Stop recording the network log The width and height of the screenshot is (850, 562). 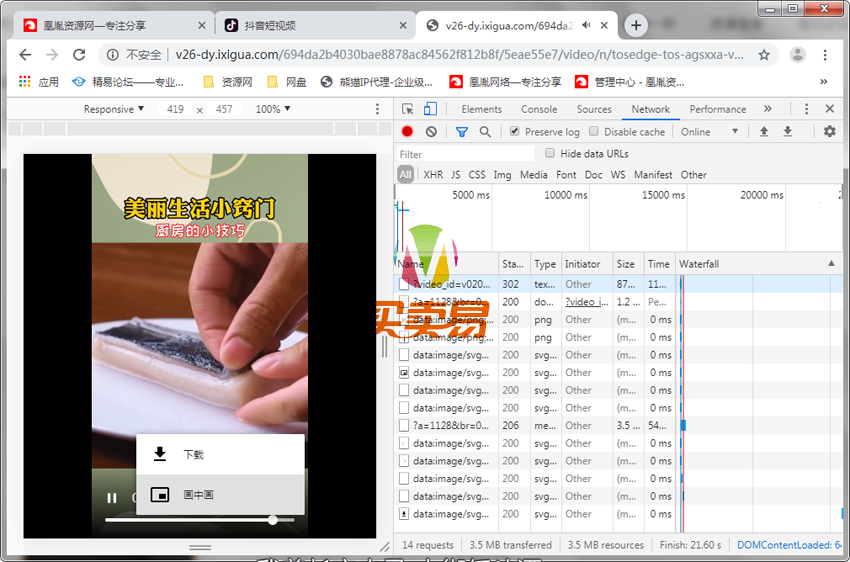[407, 132]
